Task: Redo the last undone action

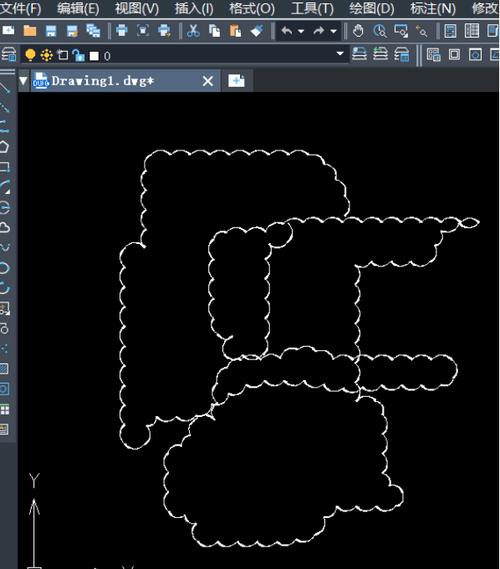Action: 319,31
